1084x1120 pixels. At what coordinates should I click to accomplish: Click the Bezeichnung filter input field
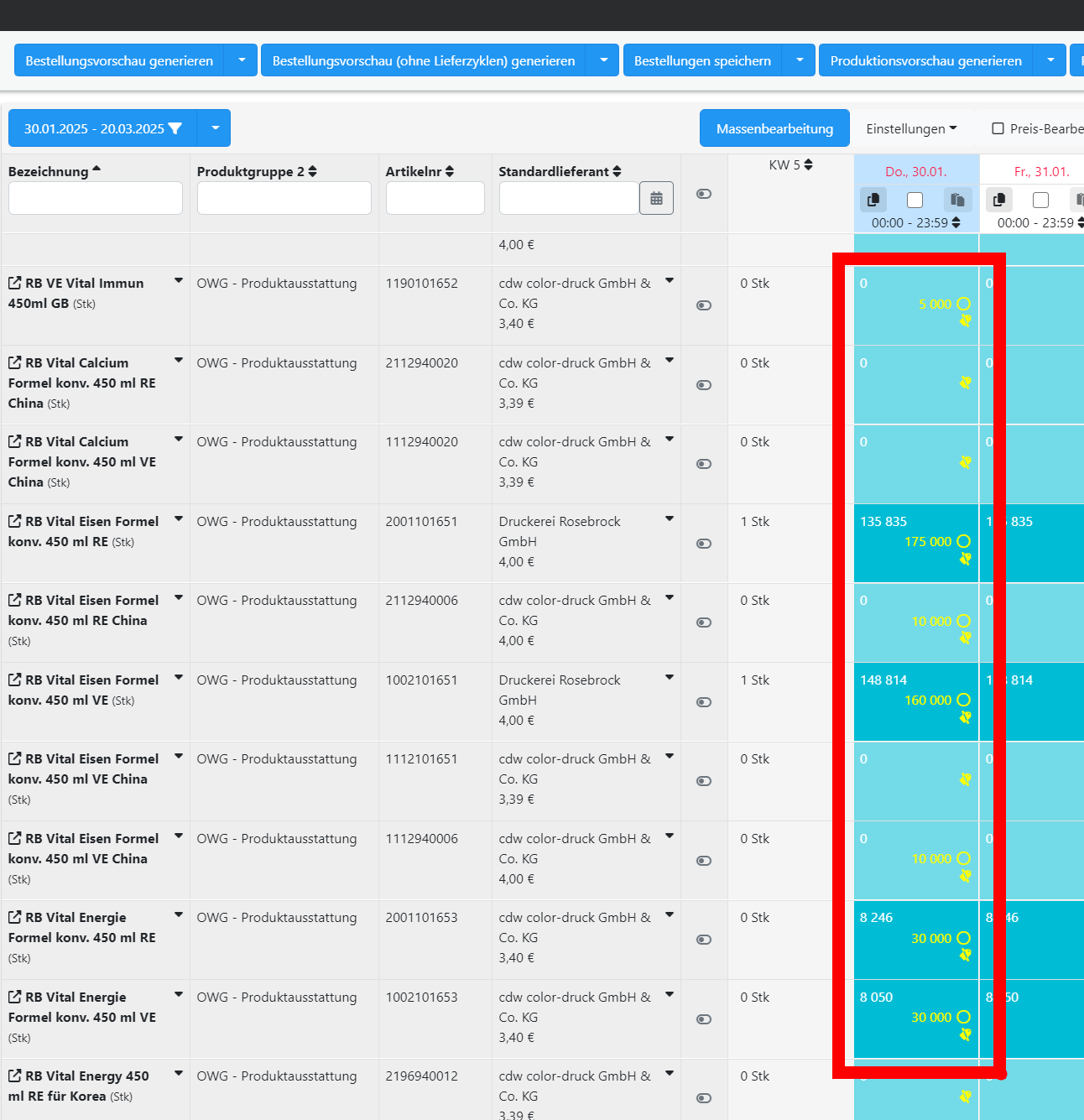[x=96, y=198]
